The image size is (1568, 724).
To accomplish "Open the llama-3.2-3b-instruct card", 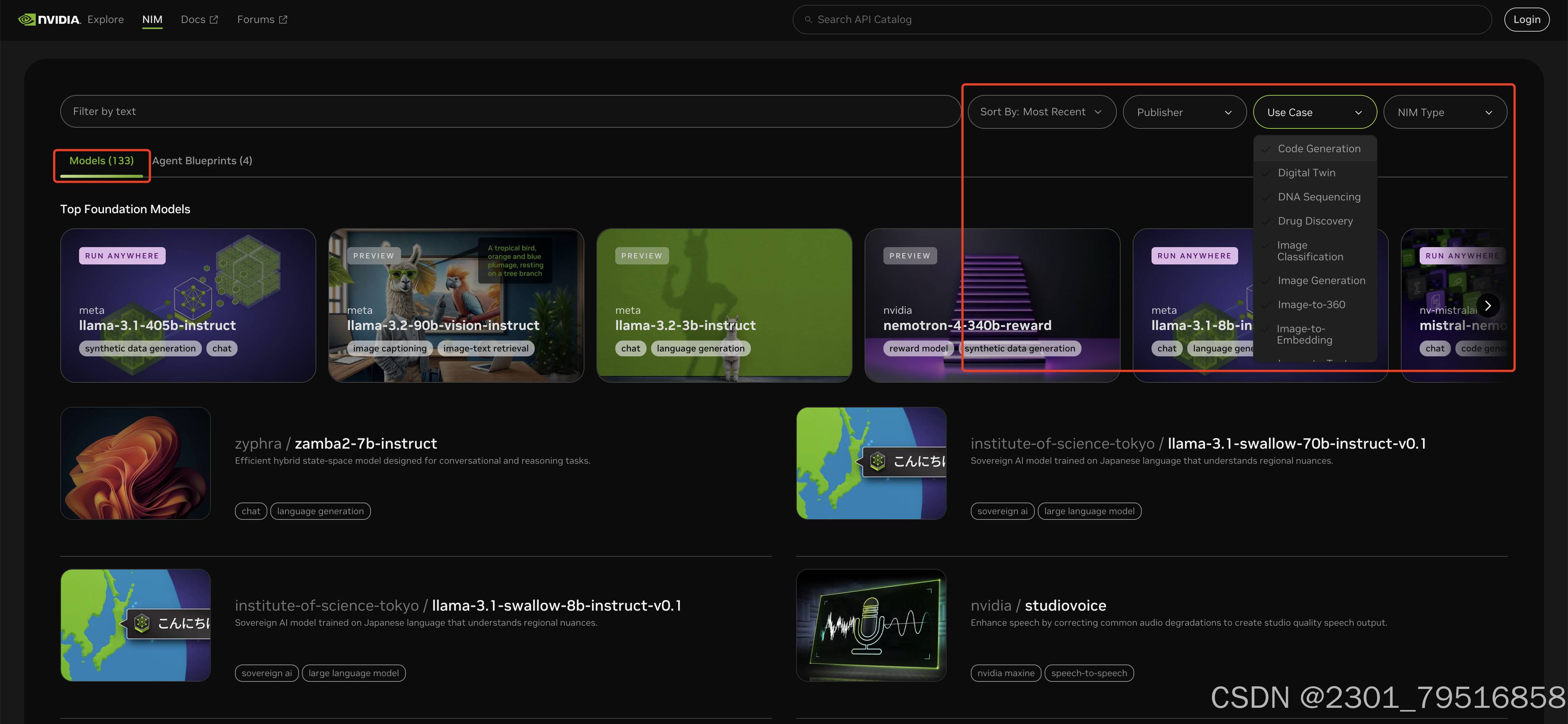I will click(725, 305).
